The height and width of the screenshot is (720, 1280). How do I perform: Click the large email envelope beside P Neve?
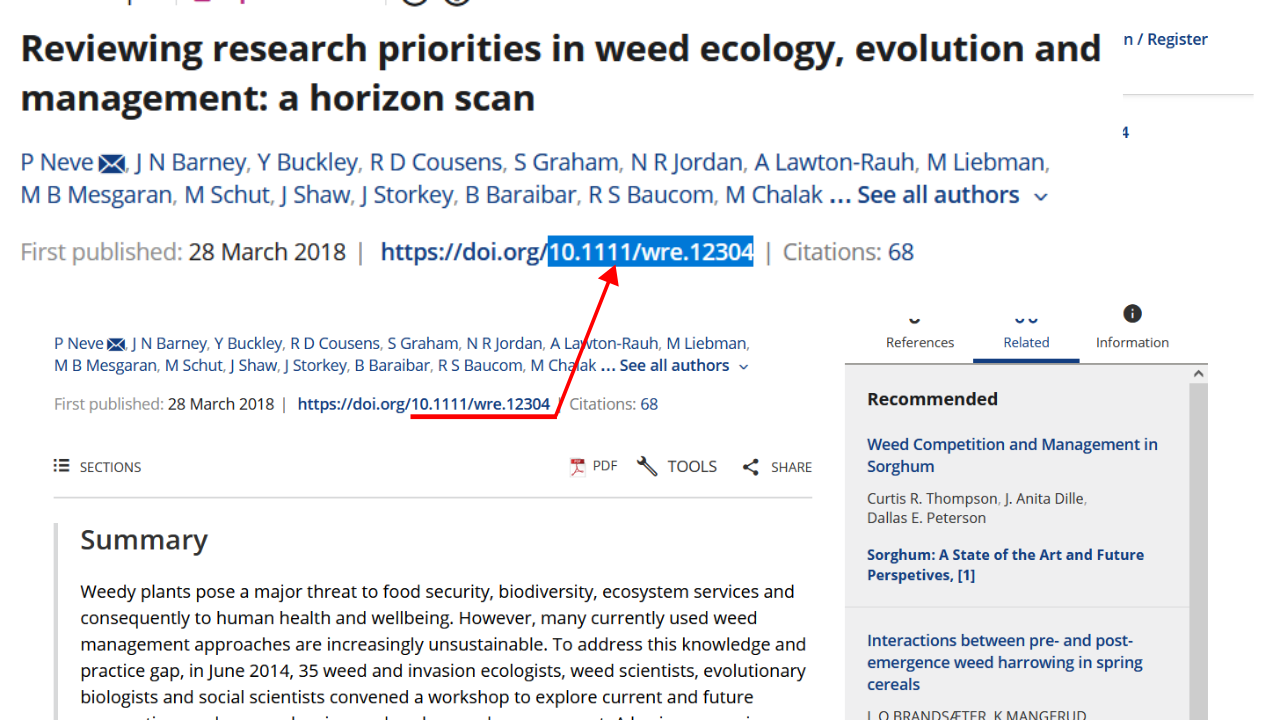click(112, 164)
